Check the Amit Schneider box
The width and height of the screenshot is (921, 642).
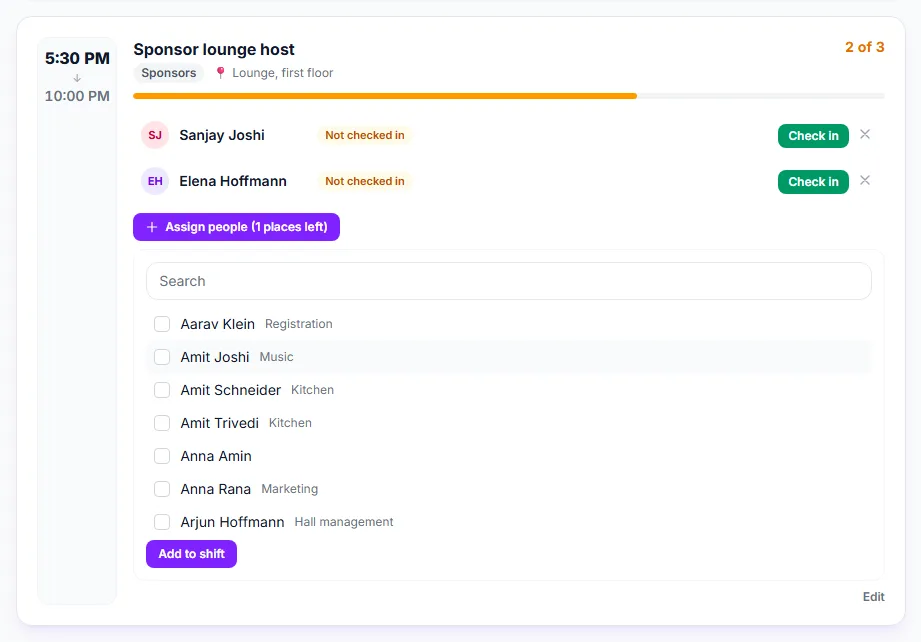(162, 390)
